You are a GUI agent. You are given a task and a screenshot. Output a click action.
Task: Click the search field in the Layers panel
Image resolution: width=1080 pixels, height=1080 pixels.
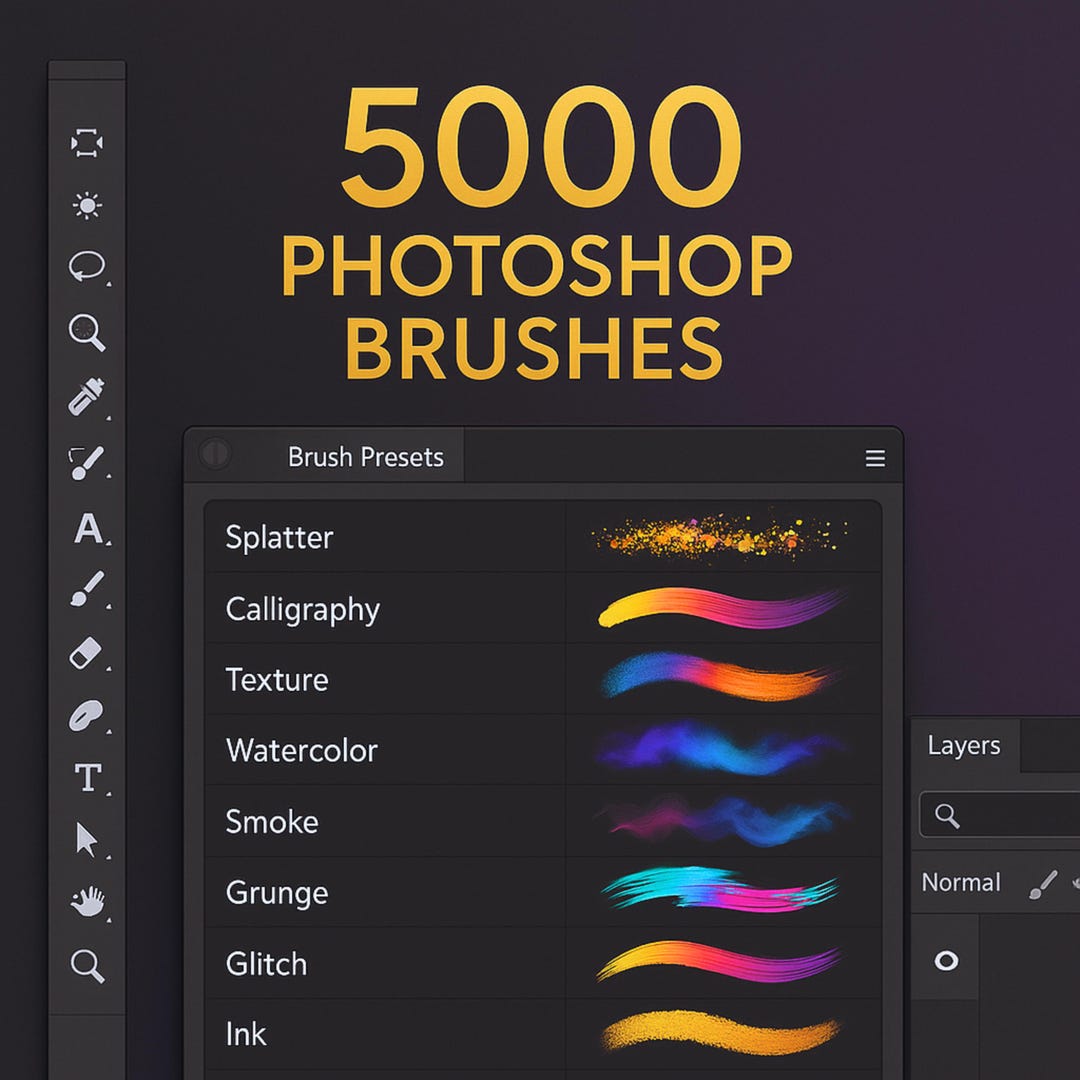(1000, 814)
